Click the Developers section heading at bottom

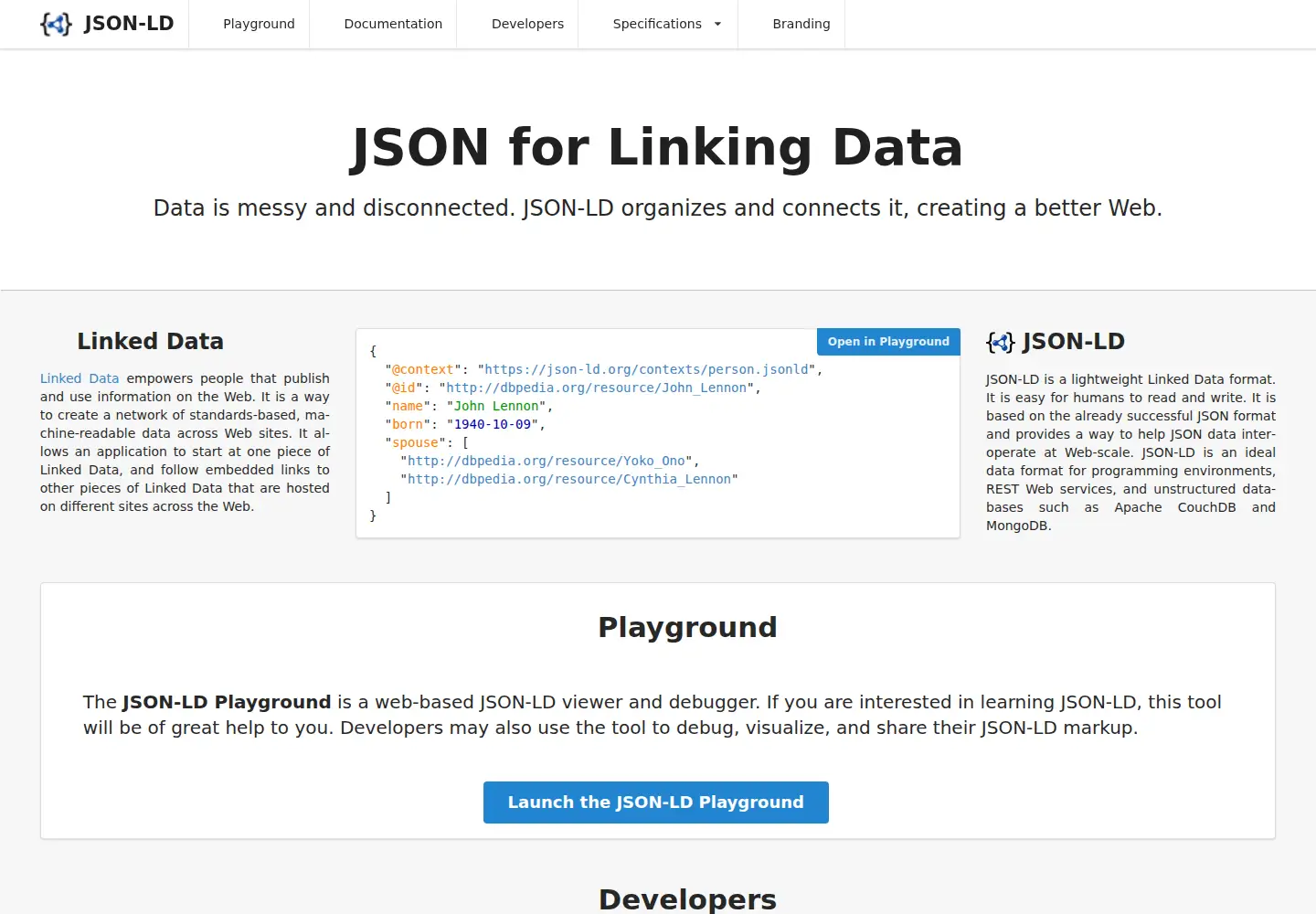[687, 898]
